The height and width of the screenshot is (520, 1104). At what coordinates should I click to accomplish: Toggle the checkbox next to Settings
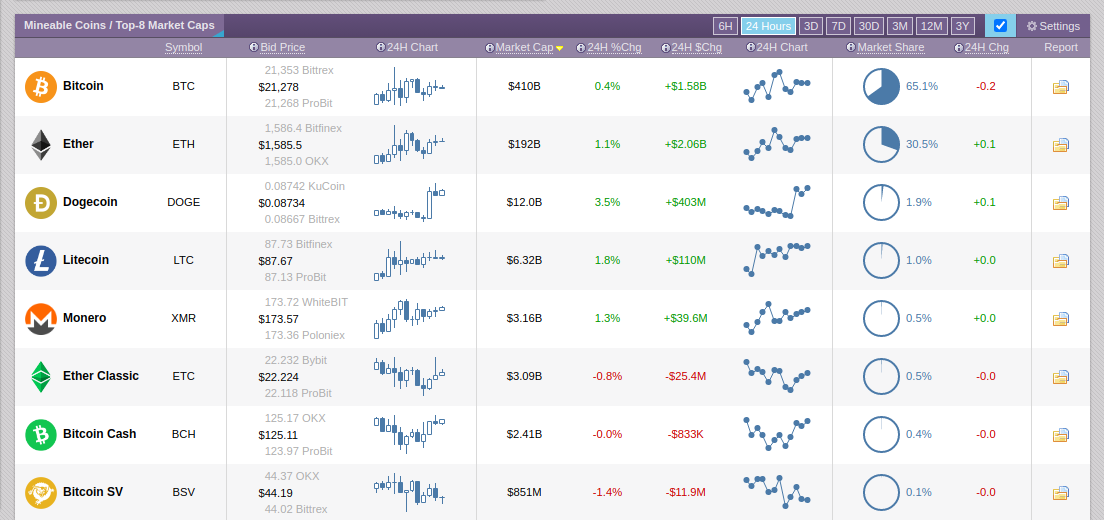[x=1000, y=26]
